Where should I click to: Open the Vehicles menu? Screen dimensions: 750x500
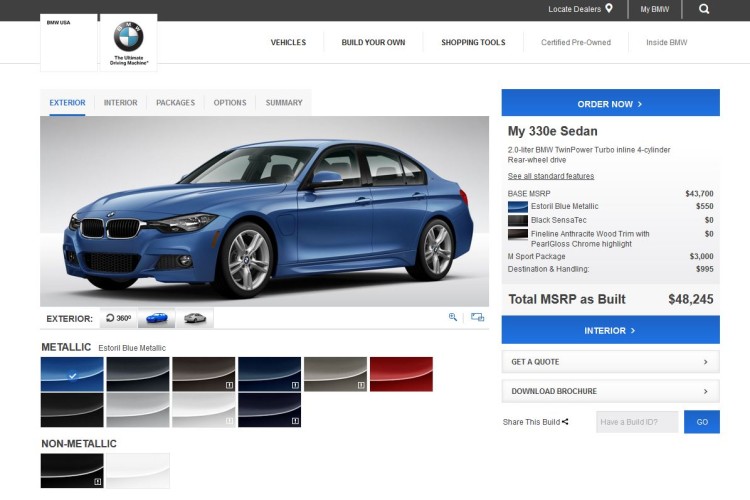tap(288, 42)
